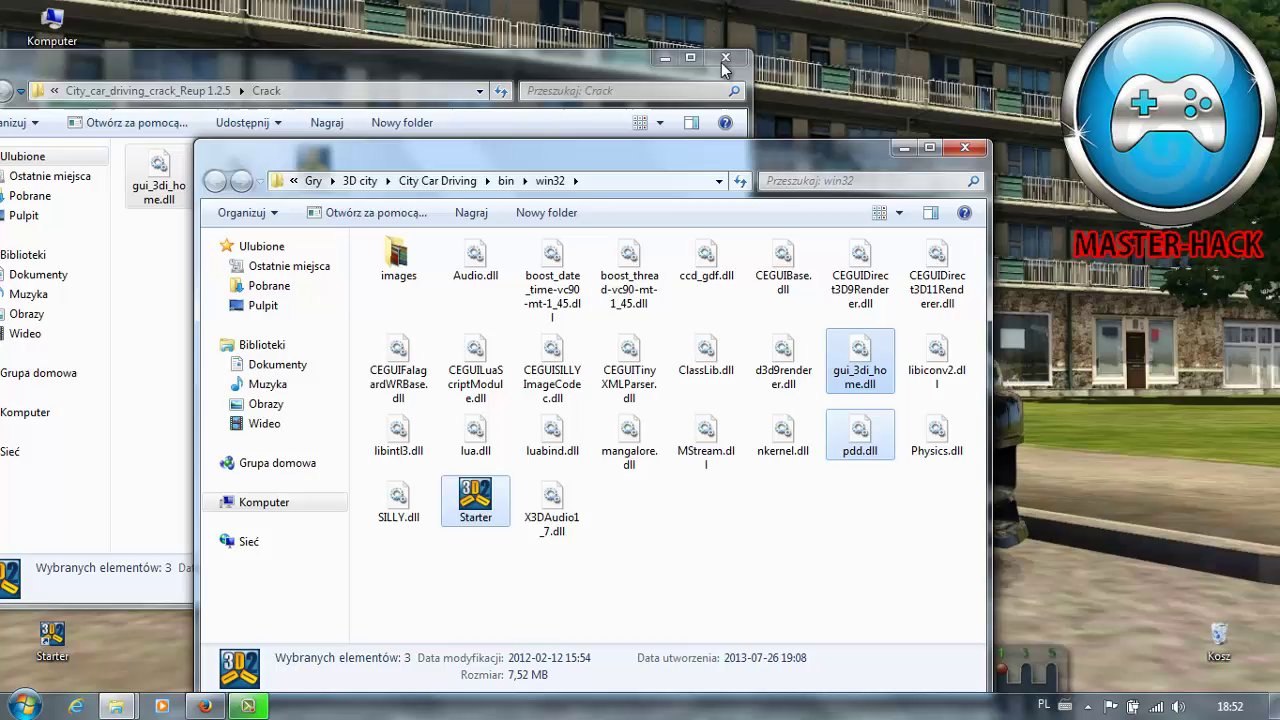Select the ClassLib.dll file
The width and height of the screenshot is (1280, 720).
[706, 356]
